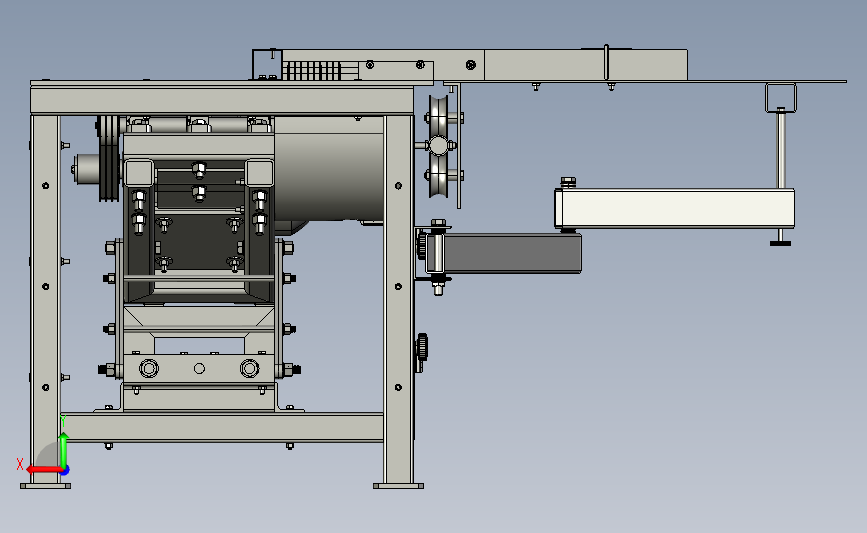Select the small center hole in bottom plate
867x533 pixels.
(x=200, y=368)
